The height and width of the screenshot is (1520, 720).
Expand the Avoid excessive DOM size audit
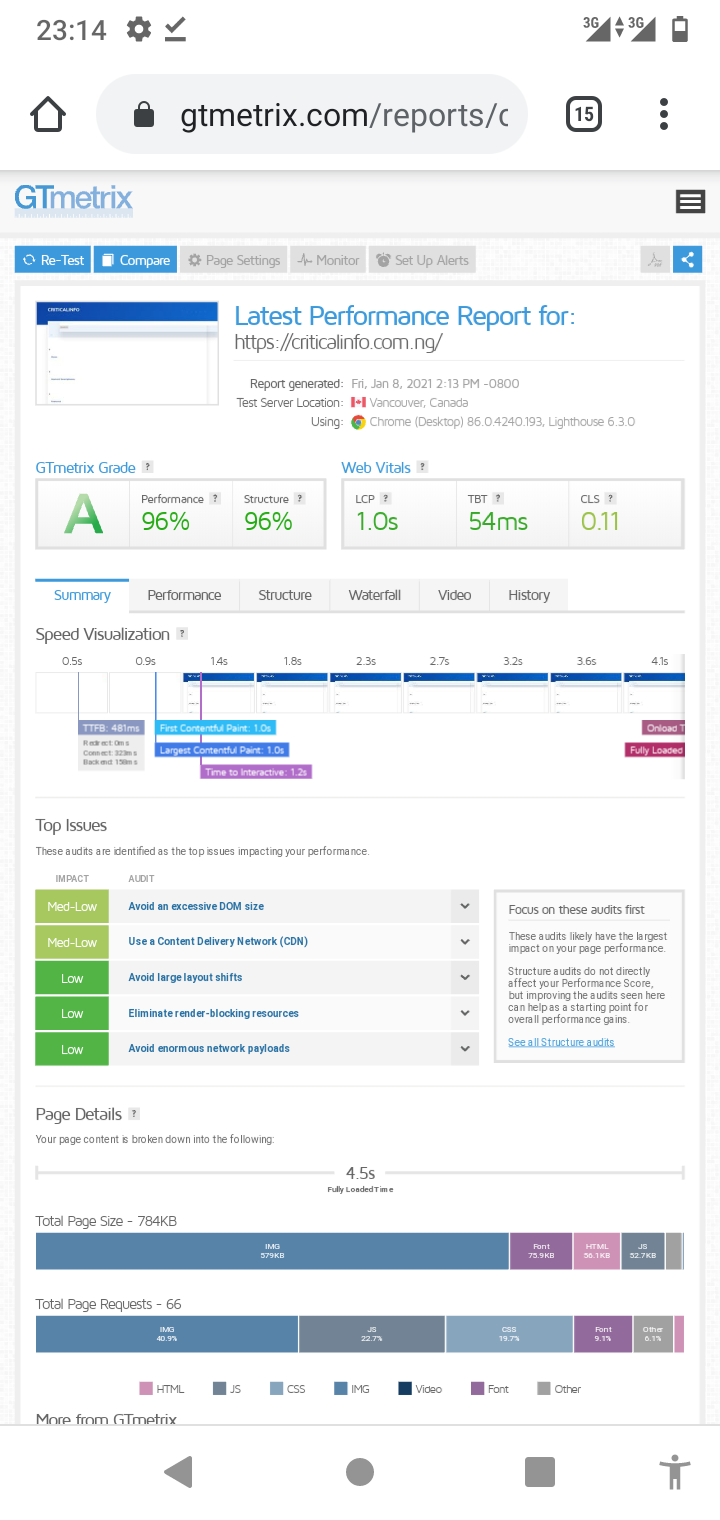pyautogui.click(x=463, y=906)
